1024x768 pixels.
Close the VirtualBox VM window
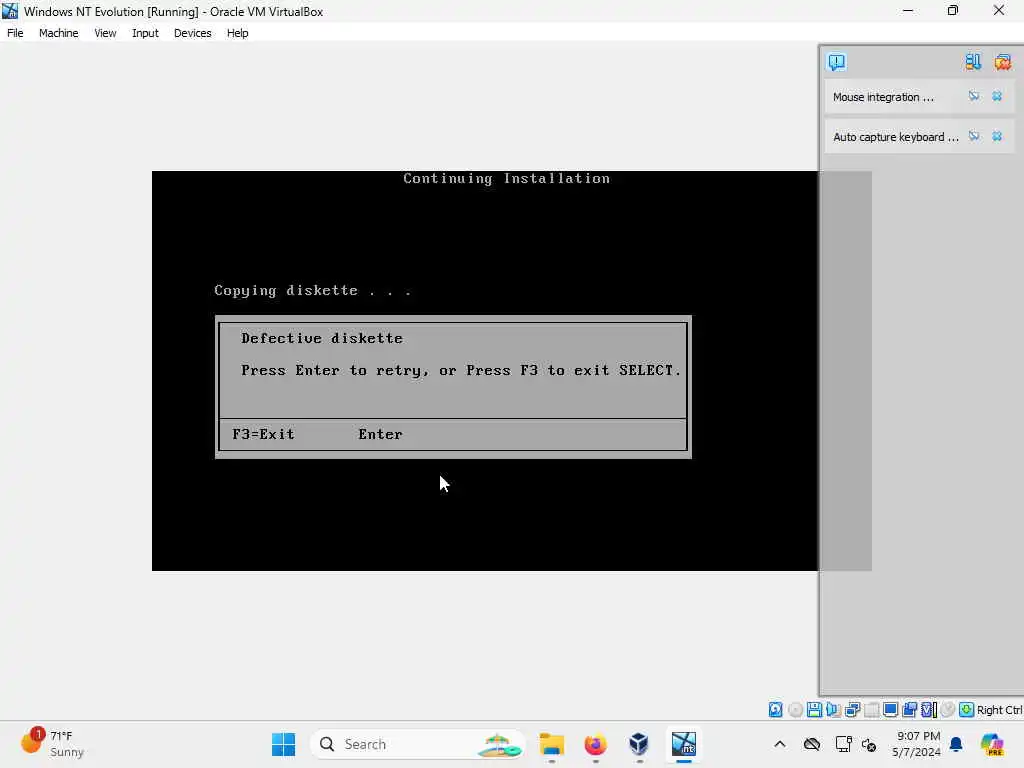pyautogui.click(x=999, y=10)
